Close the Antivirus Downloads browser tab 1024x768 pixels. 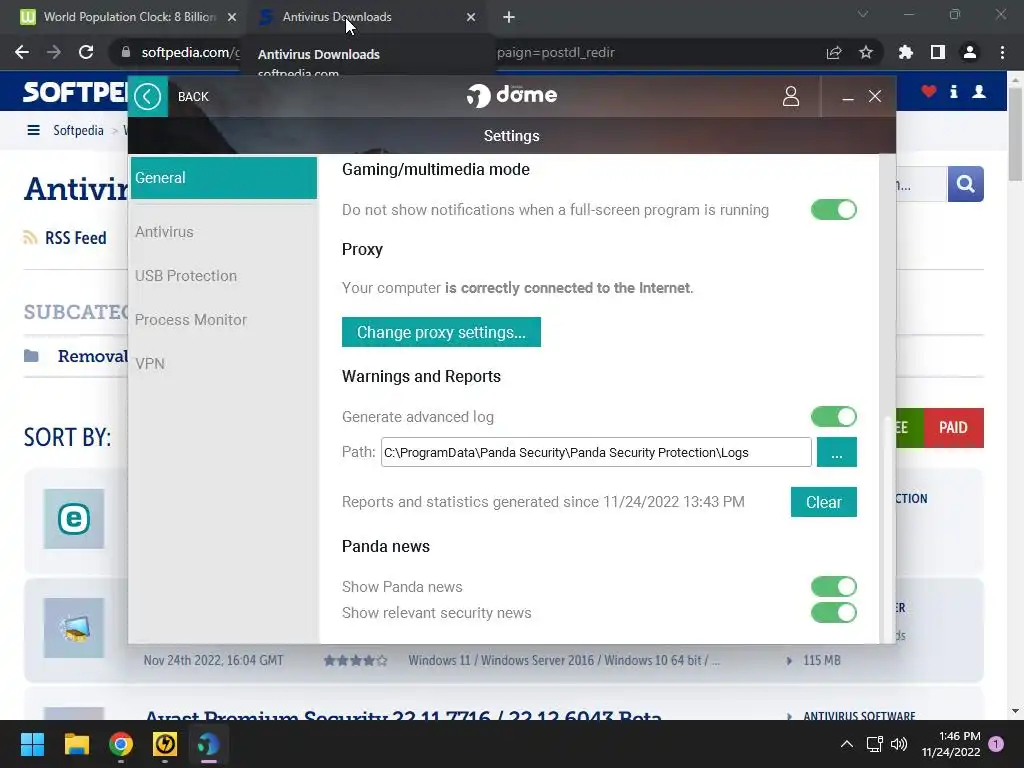[x=471, y=17]
